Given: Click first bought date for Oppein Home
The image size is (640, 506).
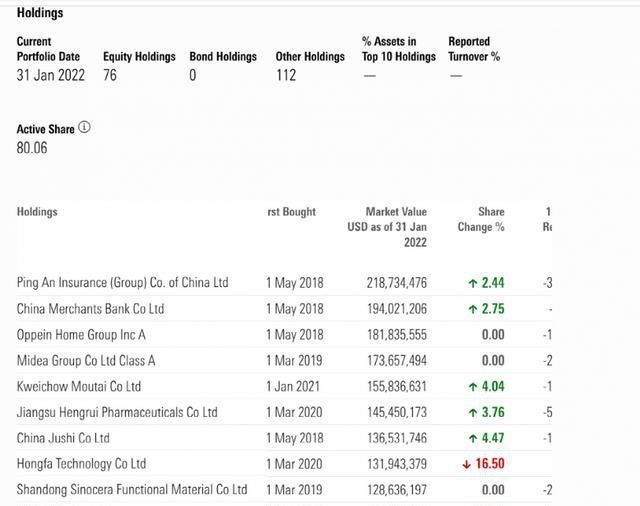Looking at the screenshot, I should pyautogui.click(x=295, y=335).
